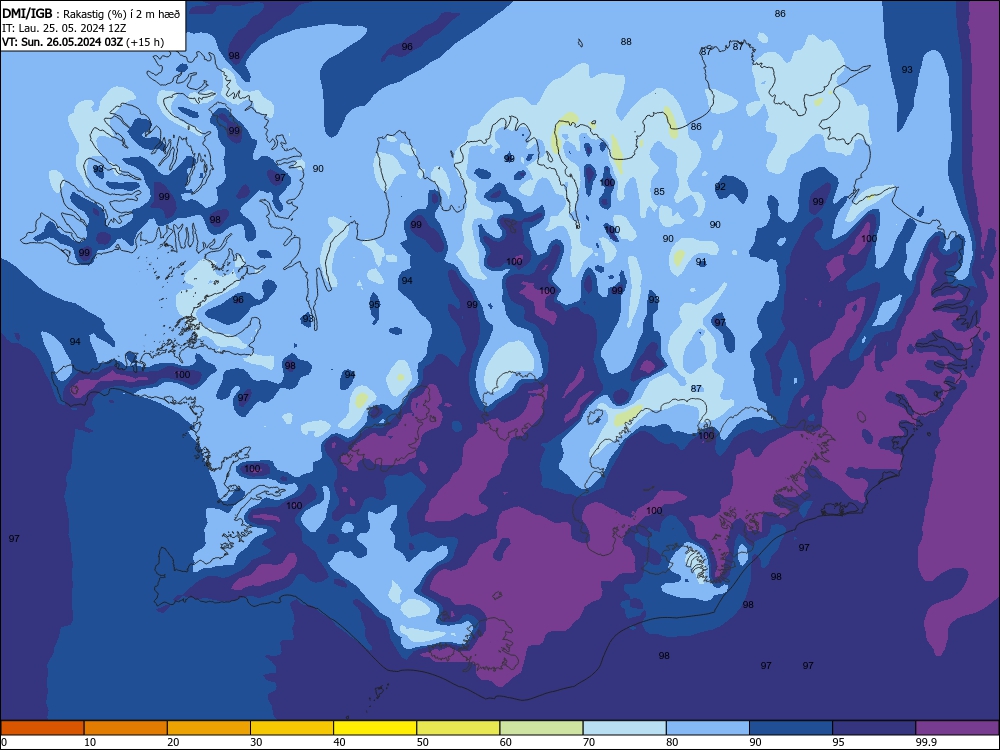Click the 'Rakastig (%) í 2 m hæð' label

(x=121, y=14)
